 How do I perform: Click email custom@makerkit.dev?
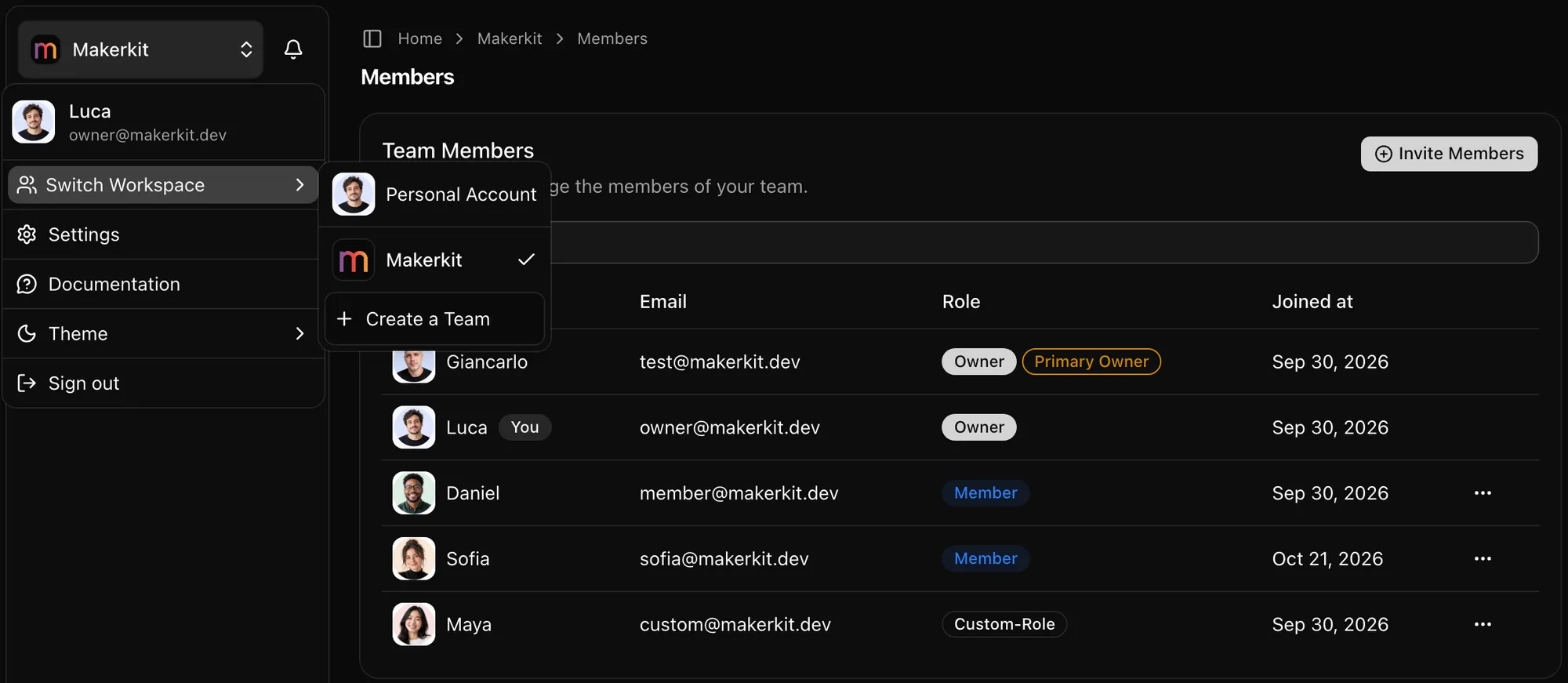735,625
